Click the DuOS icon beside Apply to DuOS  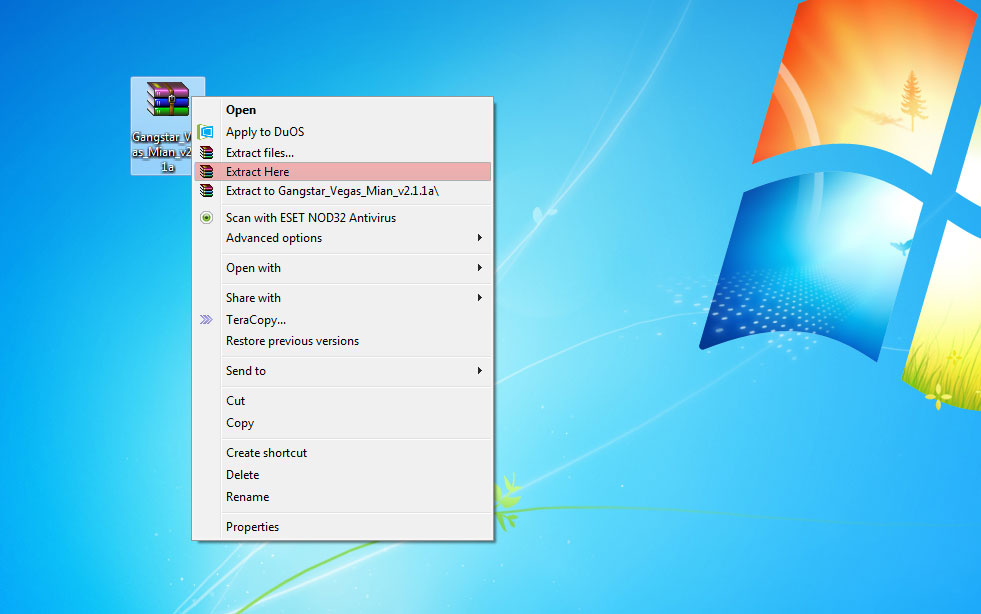[206, 131]
